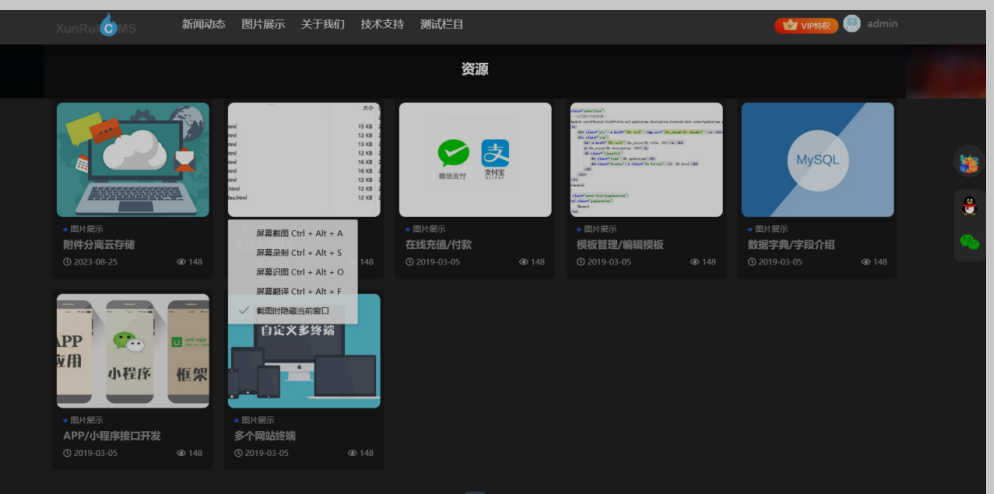This screenshot has width=994, height=494.
Task: Click the eye views icon on 附件分离云存储 card
Action: pyautogui.click(x=182, y=262)
